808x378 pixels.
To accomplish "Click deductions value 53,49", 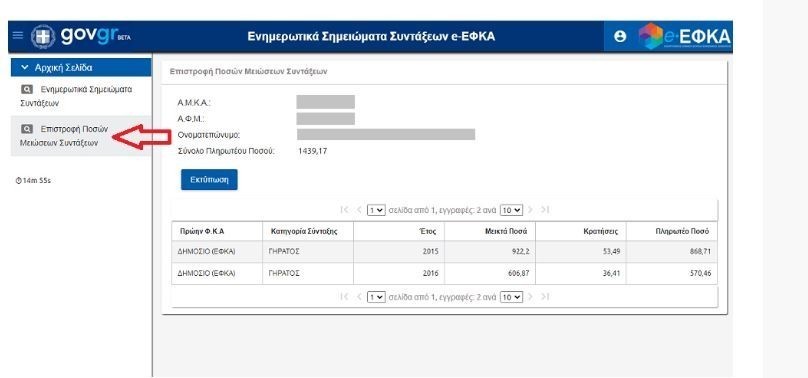I will [x=611, y=252].
